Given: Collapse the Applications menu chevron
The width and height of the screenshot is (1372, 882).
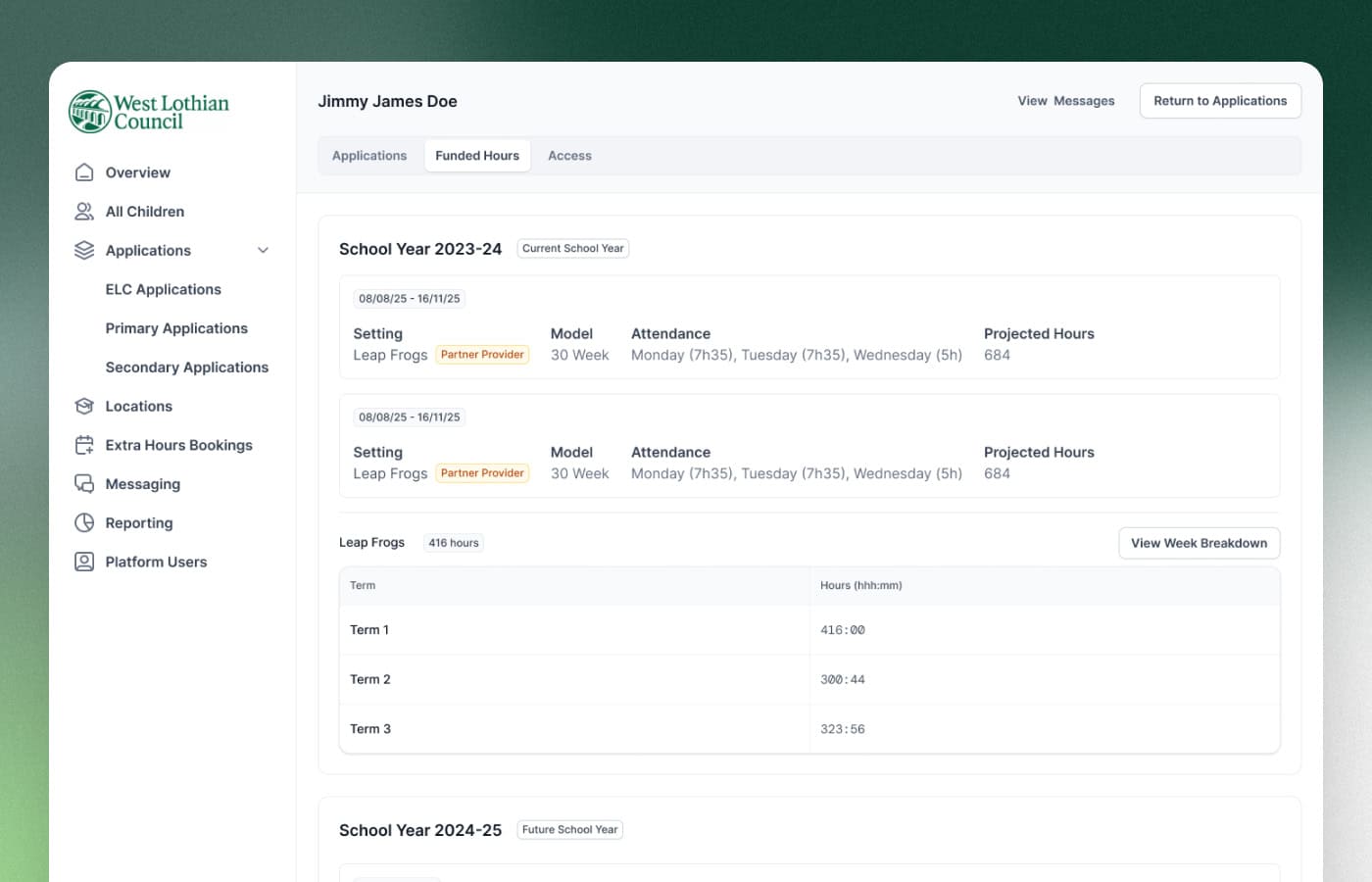Looking at the screenshot, I should tap(263, 251).
